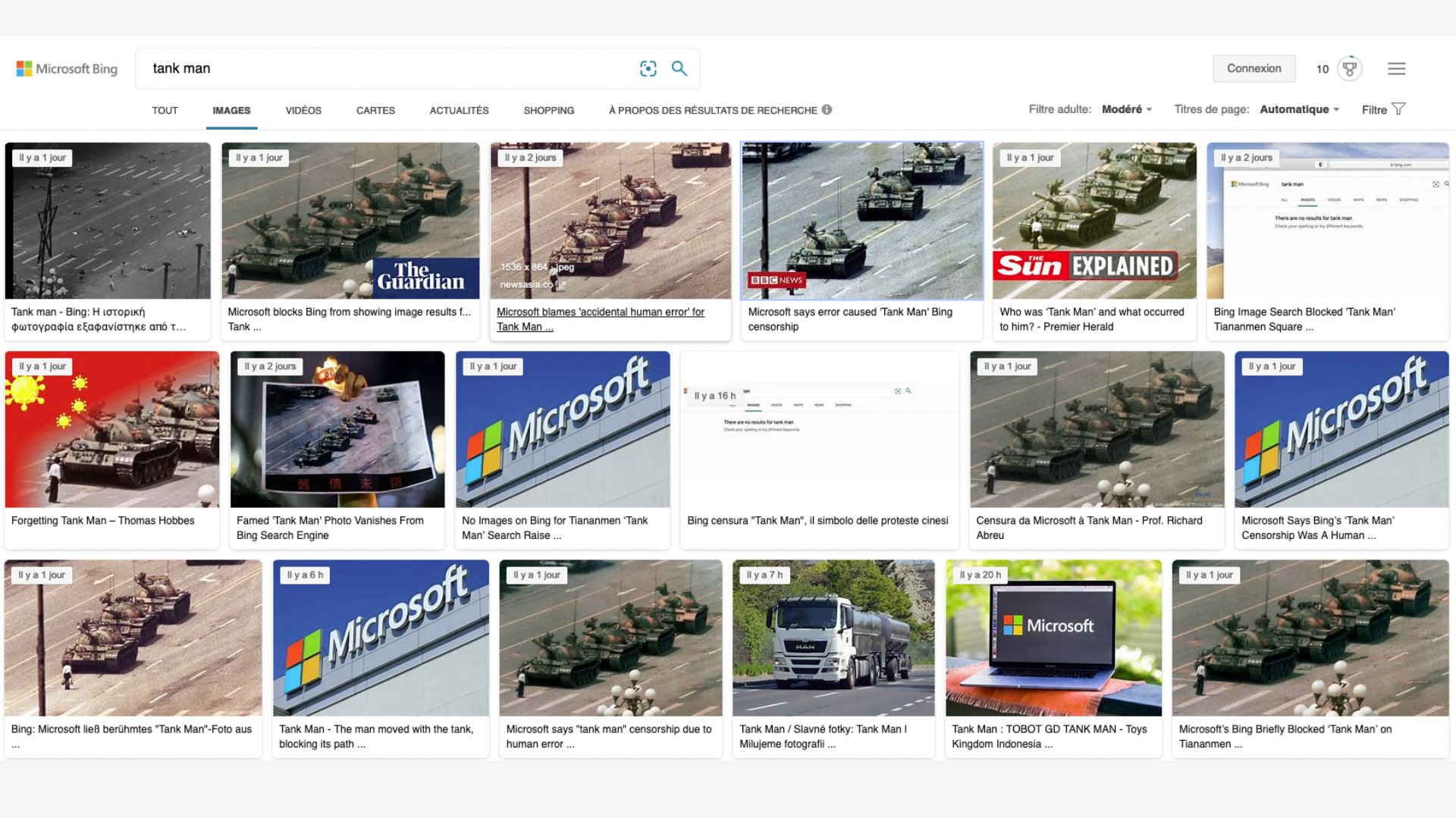Open the BBC News tank image thumbnail
Image resolution: width=1456 pixels, height=818 pixels.
[861, 221]
